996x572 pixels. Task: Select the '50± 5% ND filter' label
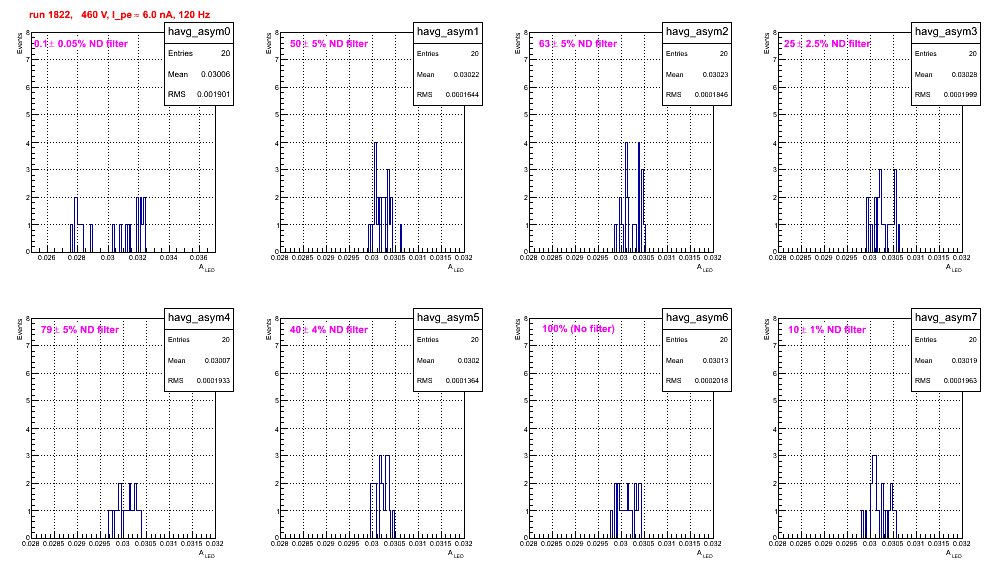click(x=329, y=44)
